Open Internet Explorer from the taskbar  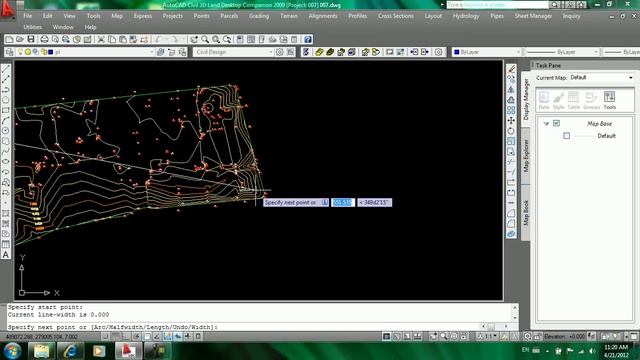[x=70, y=351]
